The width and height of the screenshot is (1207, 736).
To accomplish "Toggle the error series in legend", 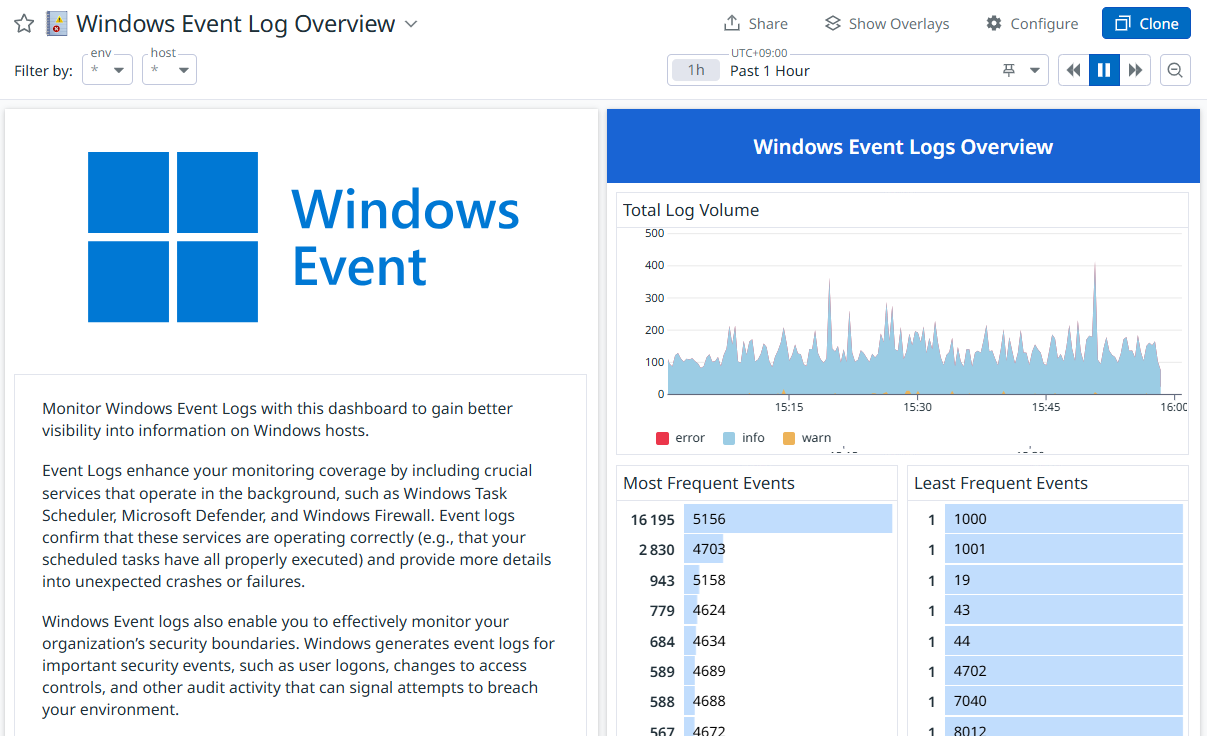I will 680,438.
